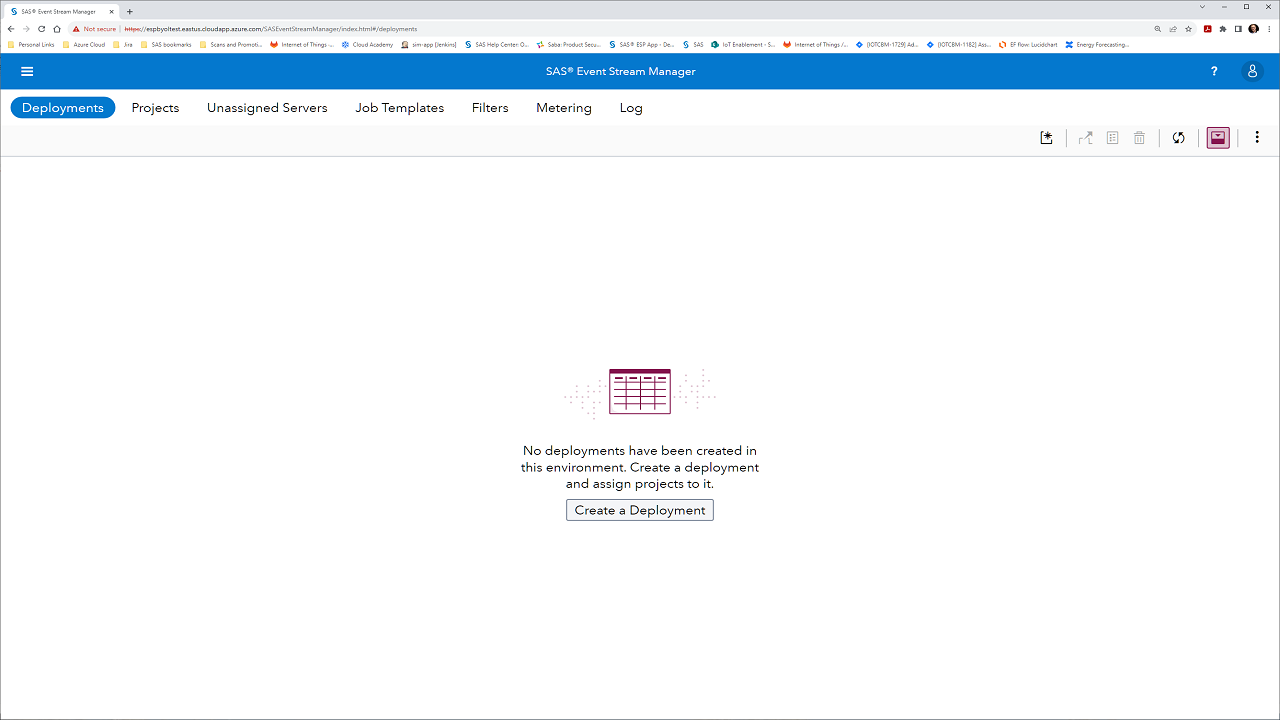Switch to the Filters tab

point(490,107)
